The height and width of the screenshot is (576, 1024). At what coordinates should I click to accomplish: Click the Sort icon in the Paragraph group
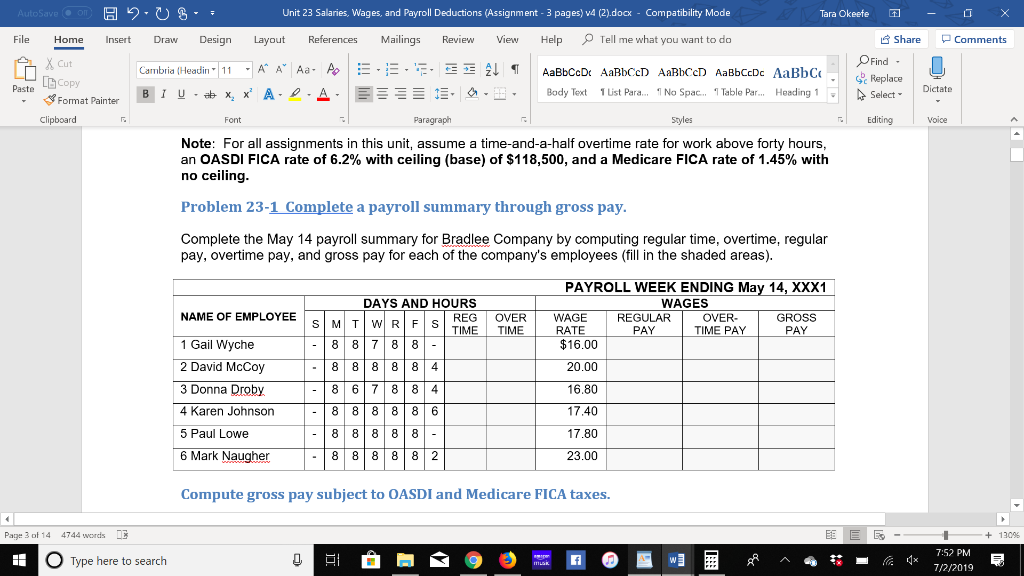point(492,70)
